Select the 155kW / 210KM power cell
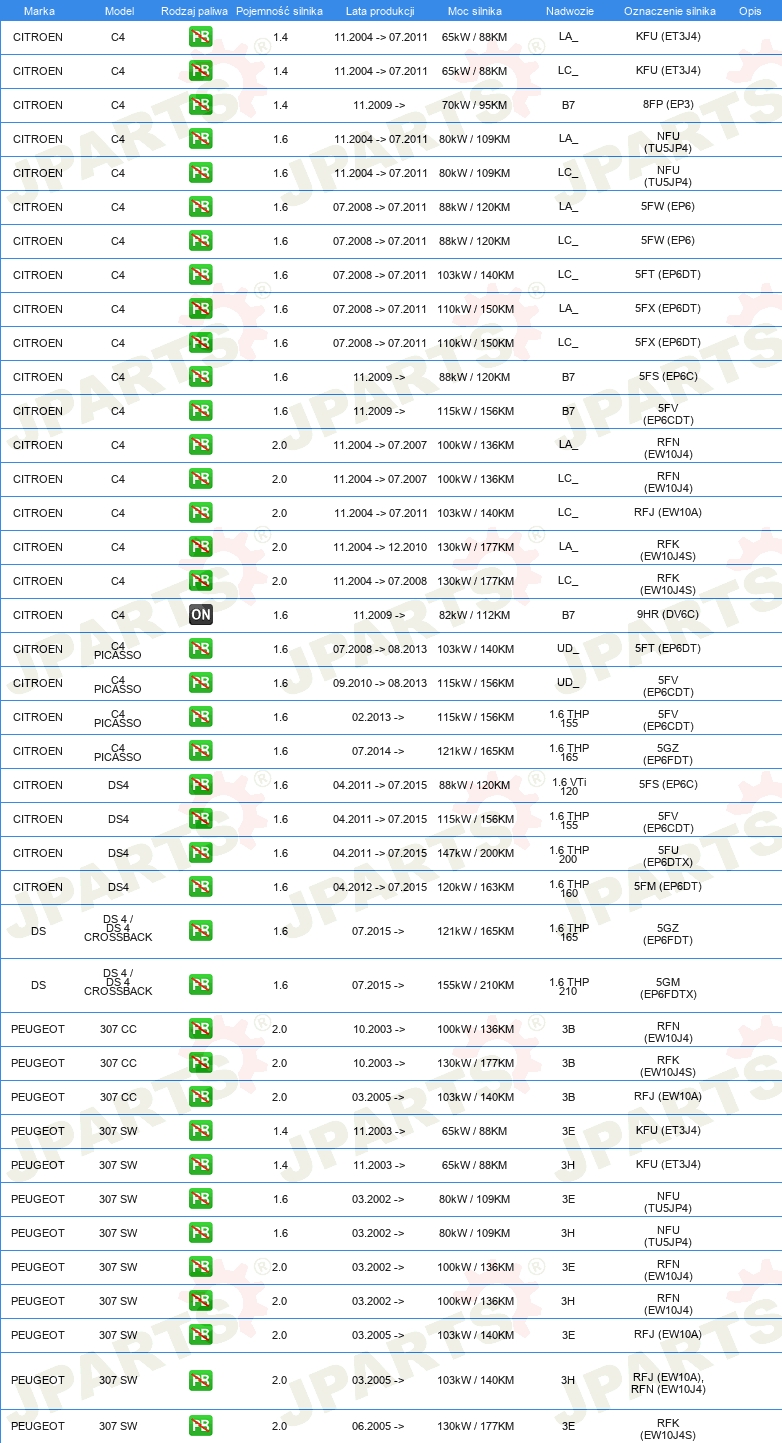 click(475, 986)
